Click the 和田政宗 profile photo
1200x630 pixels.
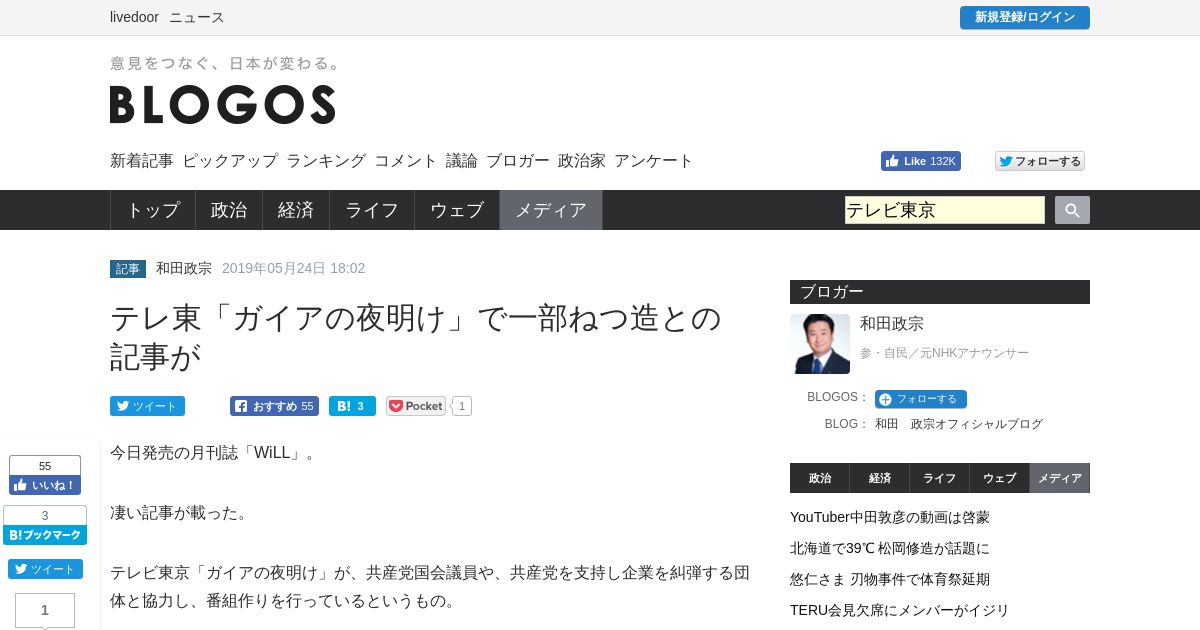point(820,344)
